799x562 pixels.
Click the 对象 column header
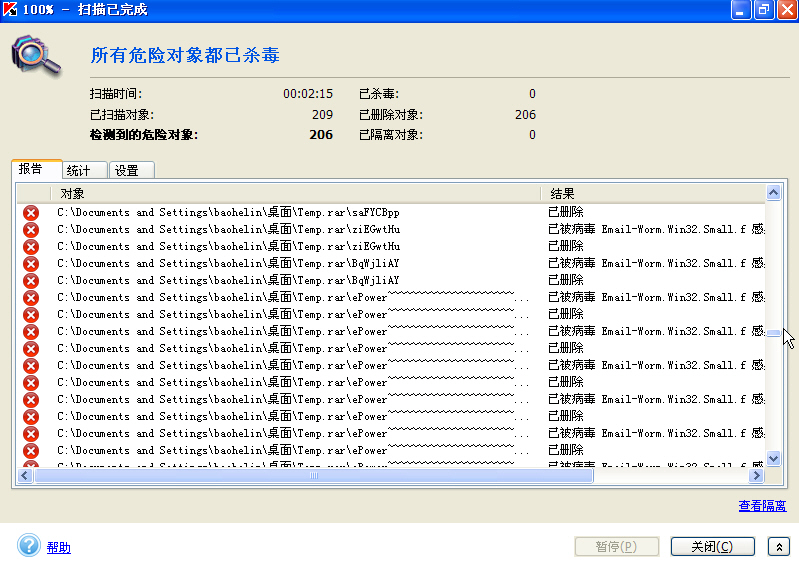[x=296, y=194]
